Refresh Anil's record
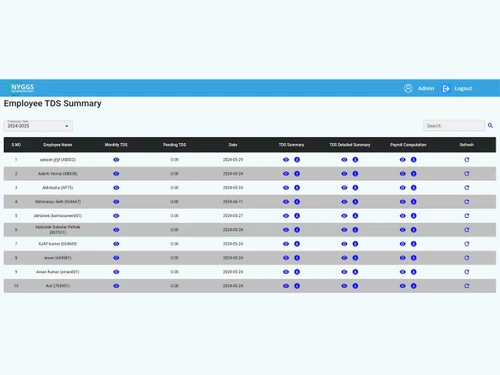The image size is (500, 375). [467, 286]
